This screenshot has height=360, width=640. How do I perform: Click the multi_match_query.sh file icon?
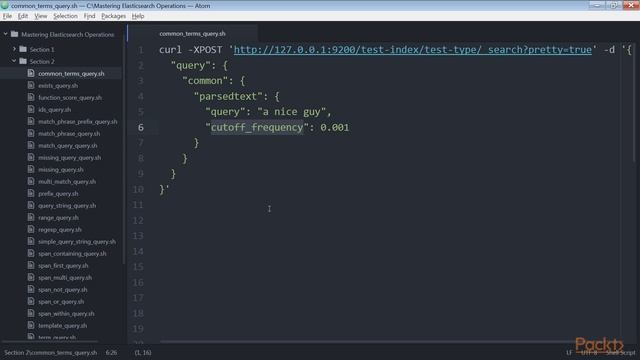(31, 181)
